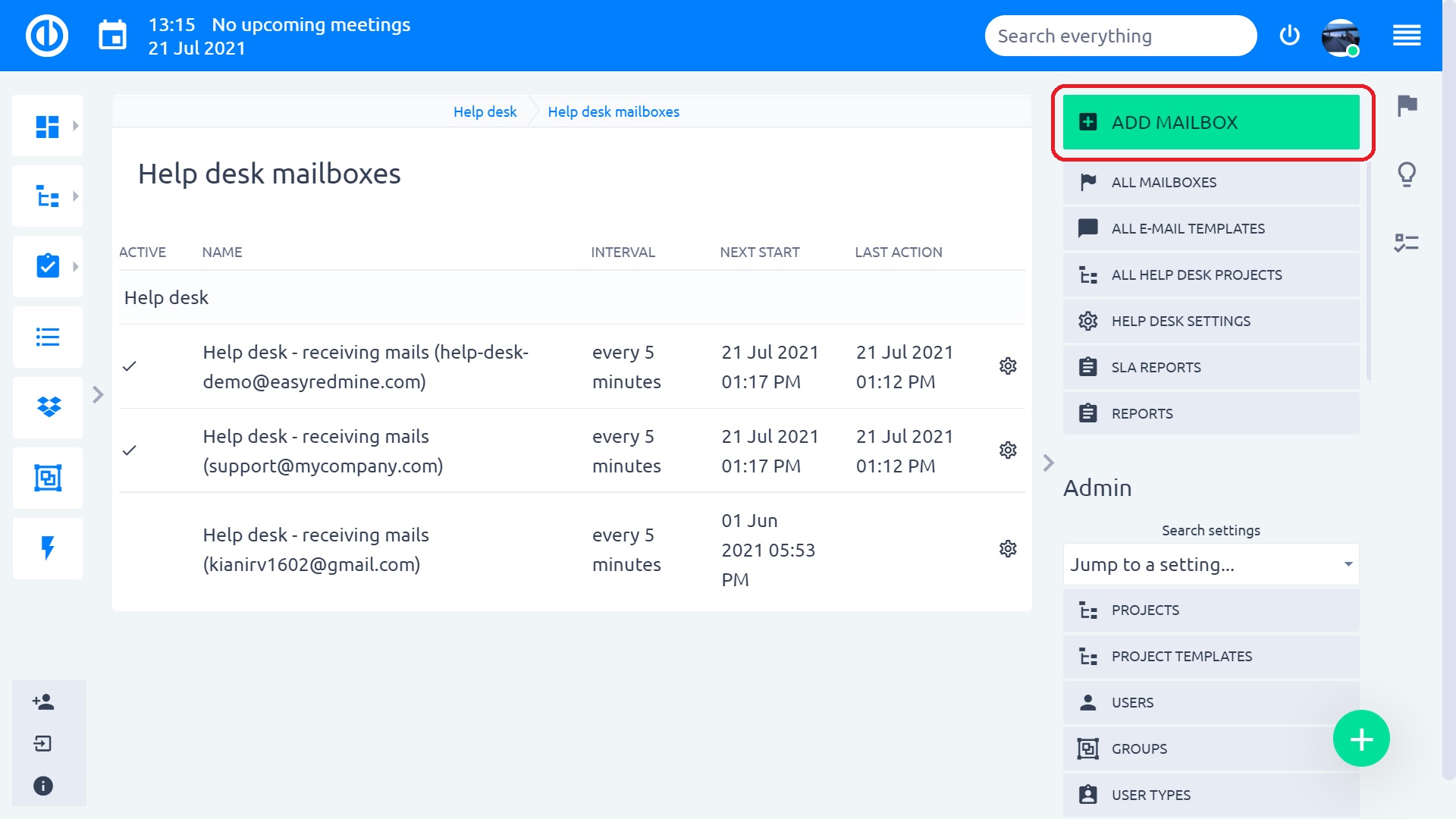This screenshot has height=819, width=1456.
Task: Click the Add Mailbox button
Action: pos(1211,122)
